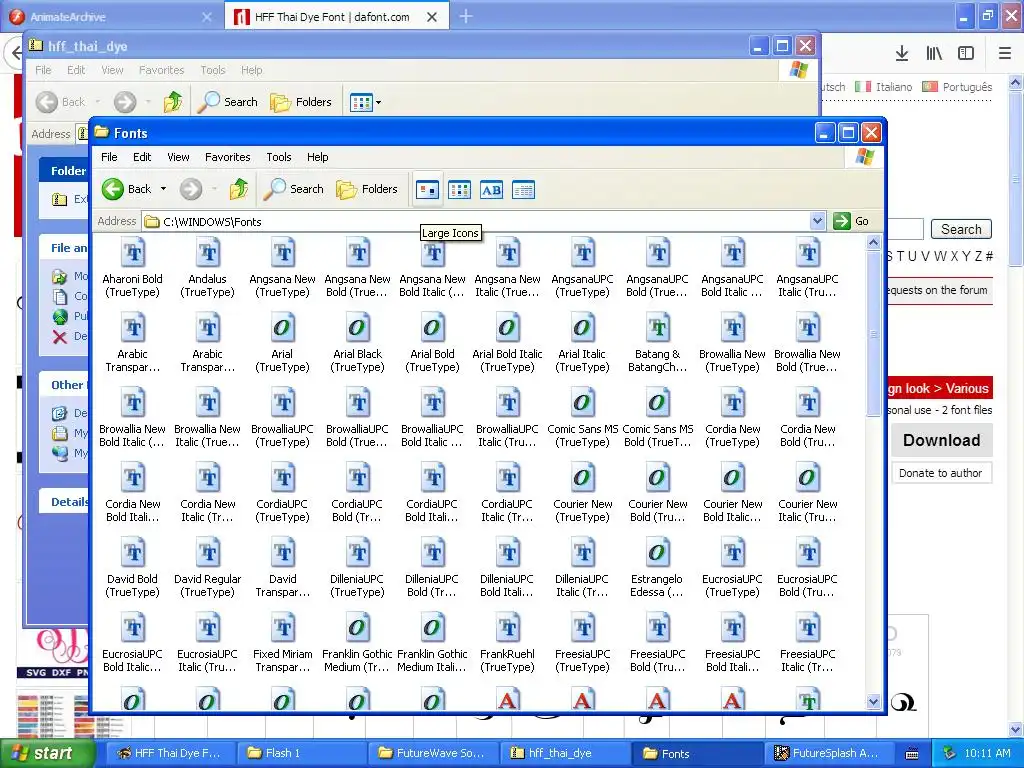Click Firefox downloads arrow icon
Viewport: 1024px width, 768px height.
coord(902,54)
